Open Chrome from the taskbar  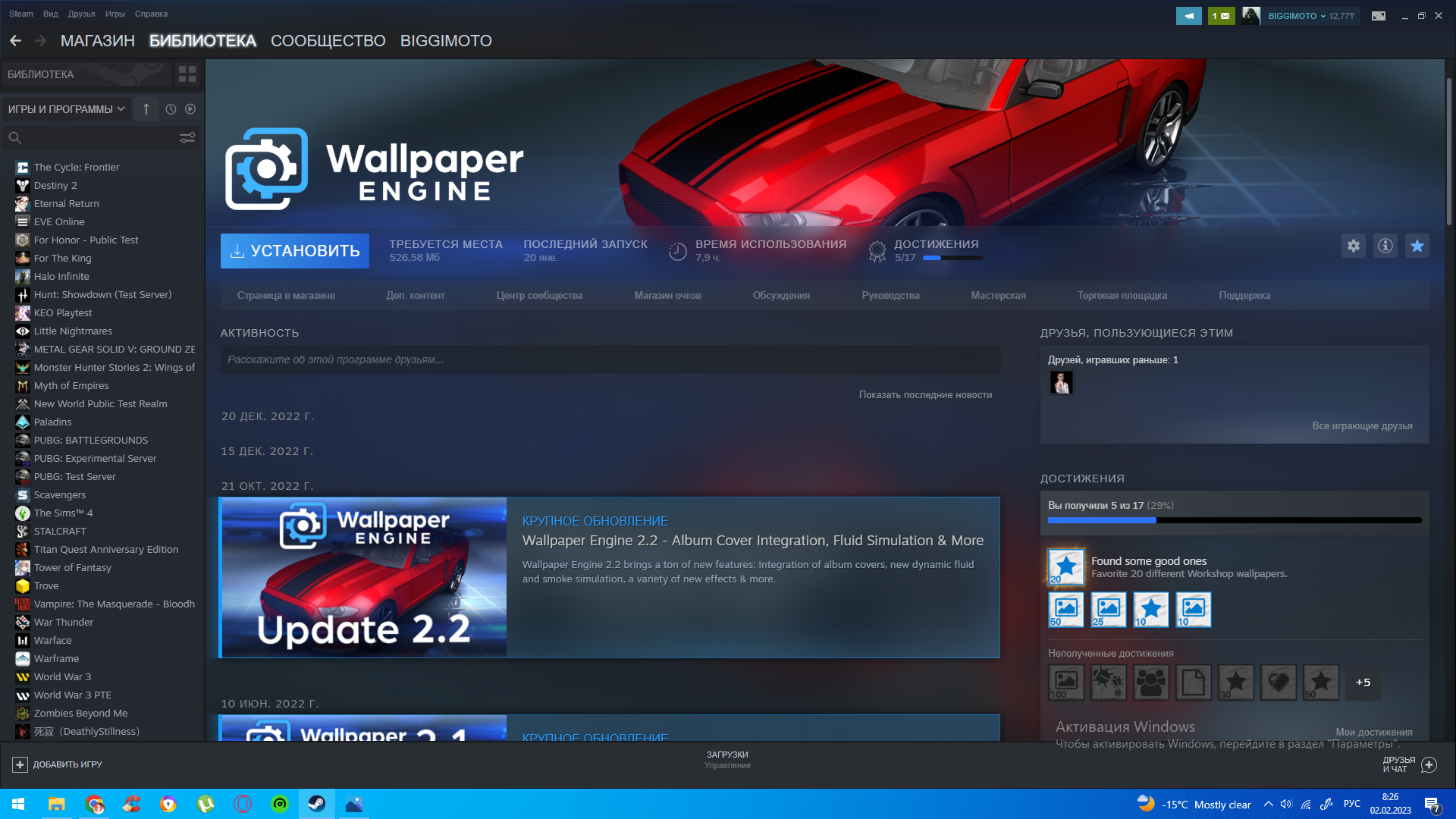coord(95,804)
